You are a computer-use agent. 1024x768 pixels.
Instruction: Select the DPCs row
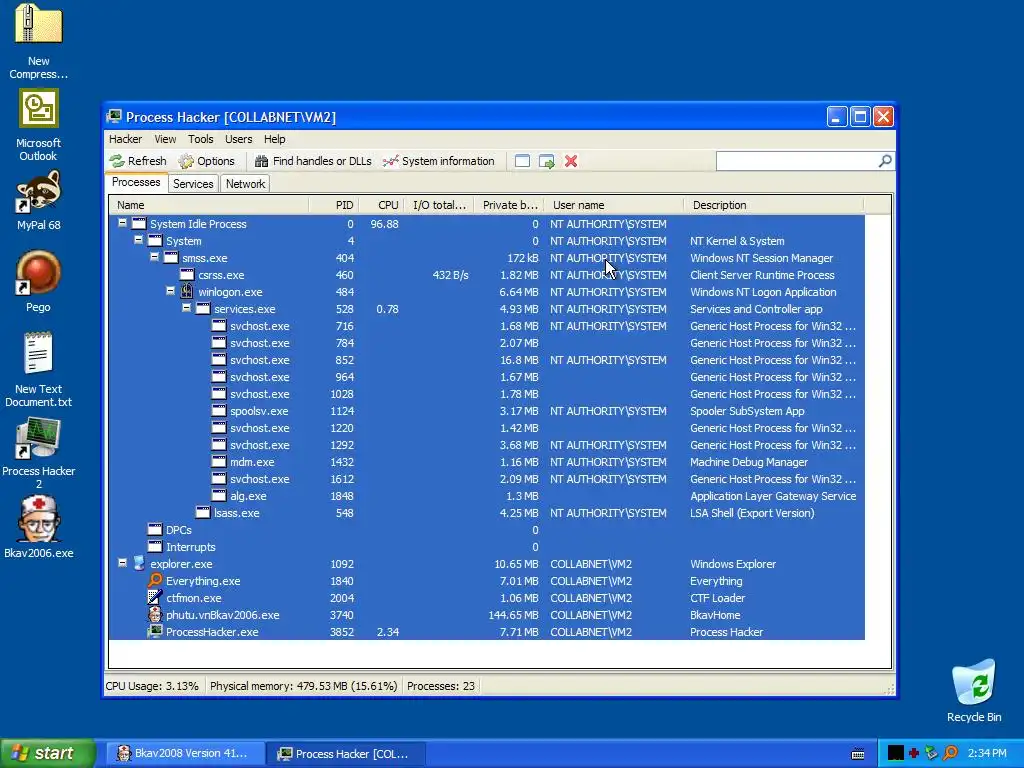coord(487,530)
